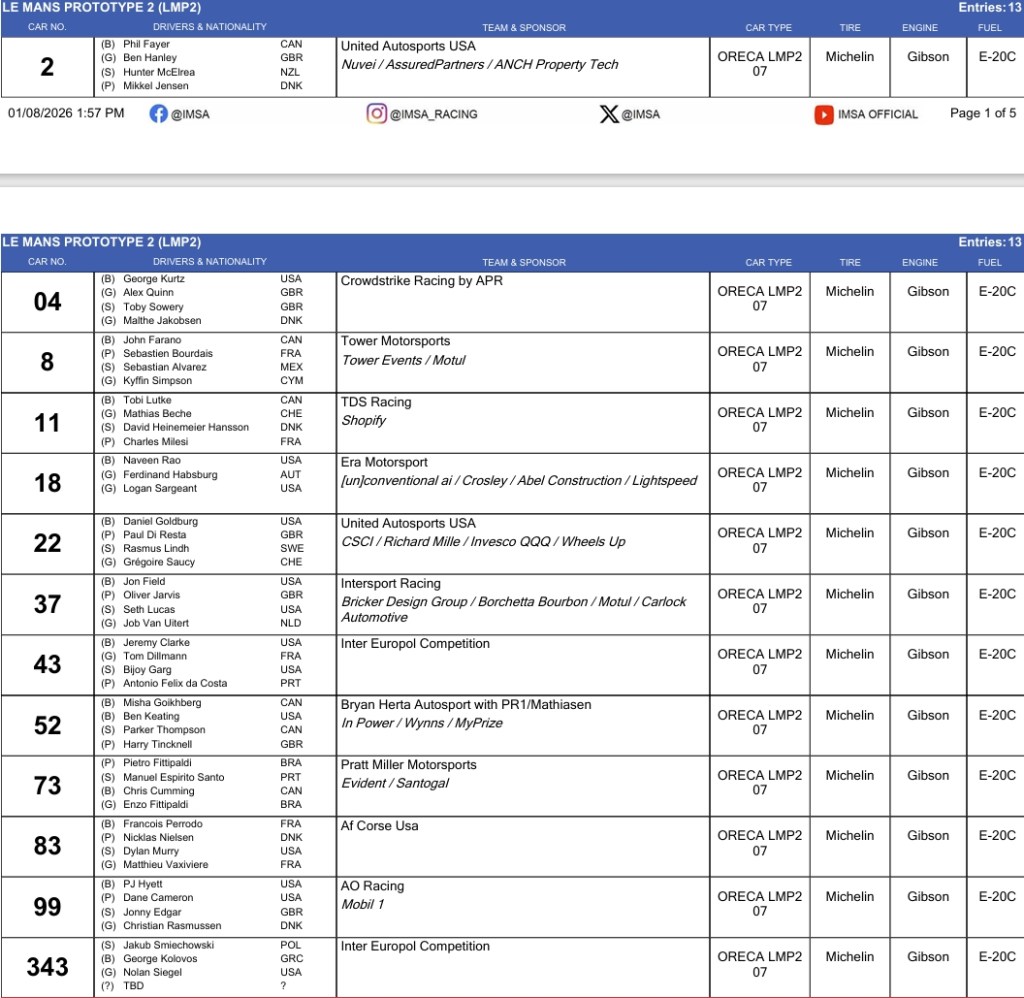Select the Pratt Miller Motorsports team name
Image resolution: width=1024 pixels, height=998 pixels.
tap(408, 765)
